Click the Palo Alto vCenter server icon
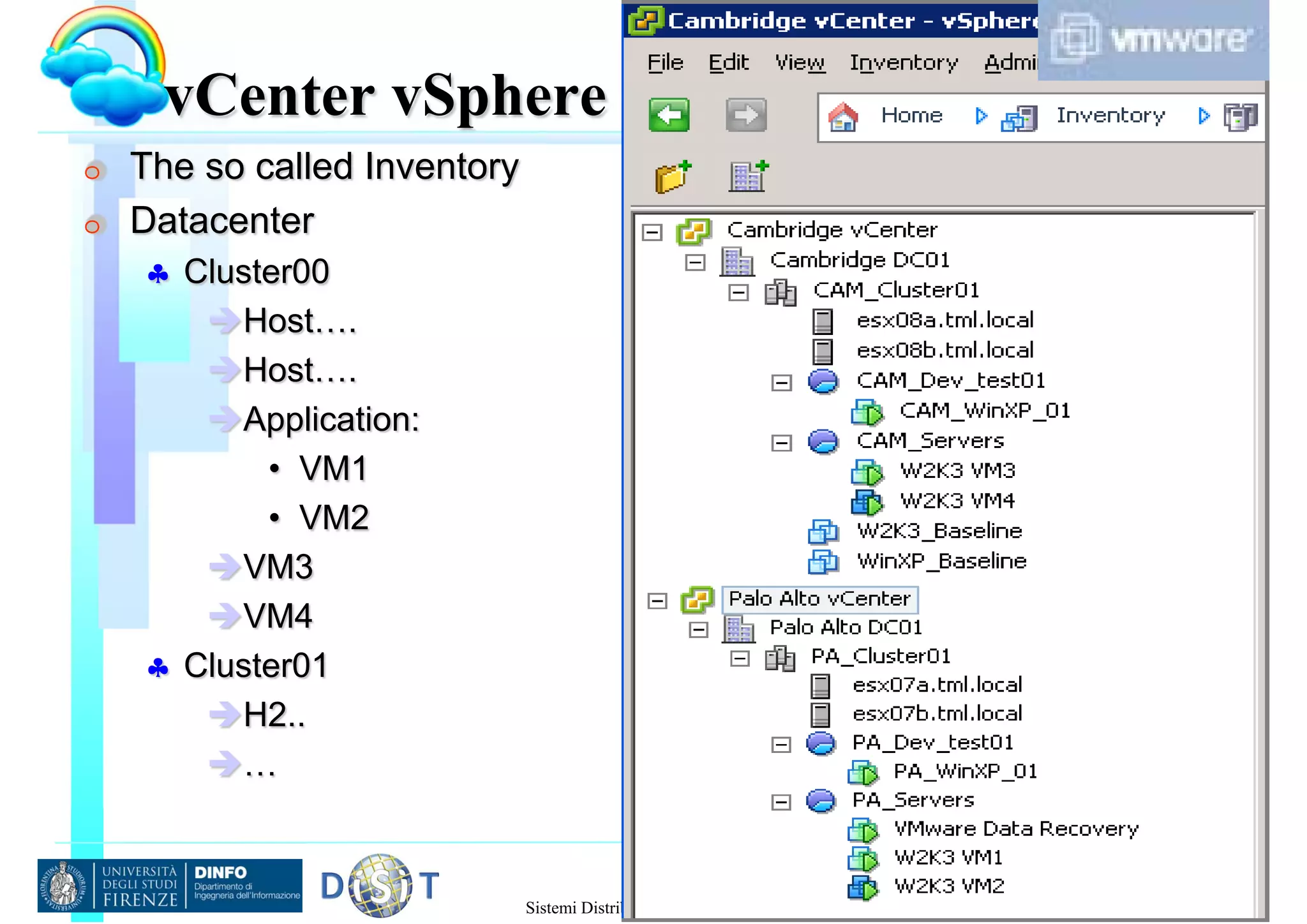This screenshot has width=1307, height=924. click(x=697, y=600)
